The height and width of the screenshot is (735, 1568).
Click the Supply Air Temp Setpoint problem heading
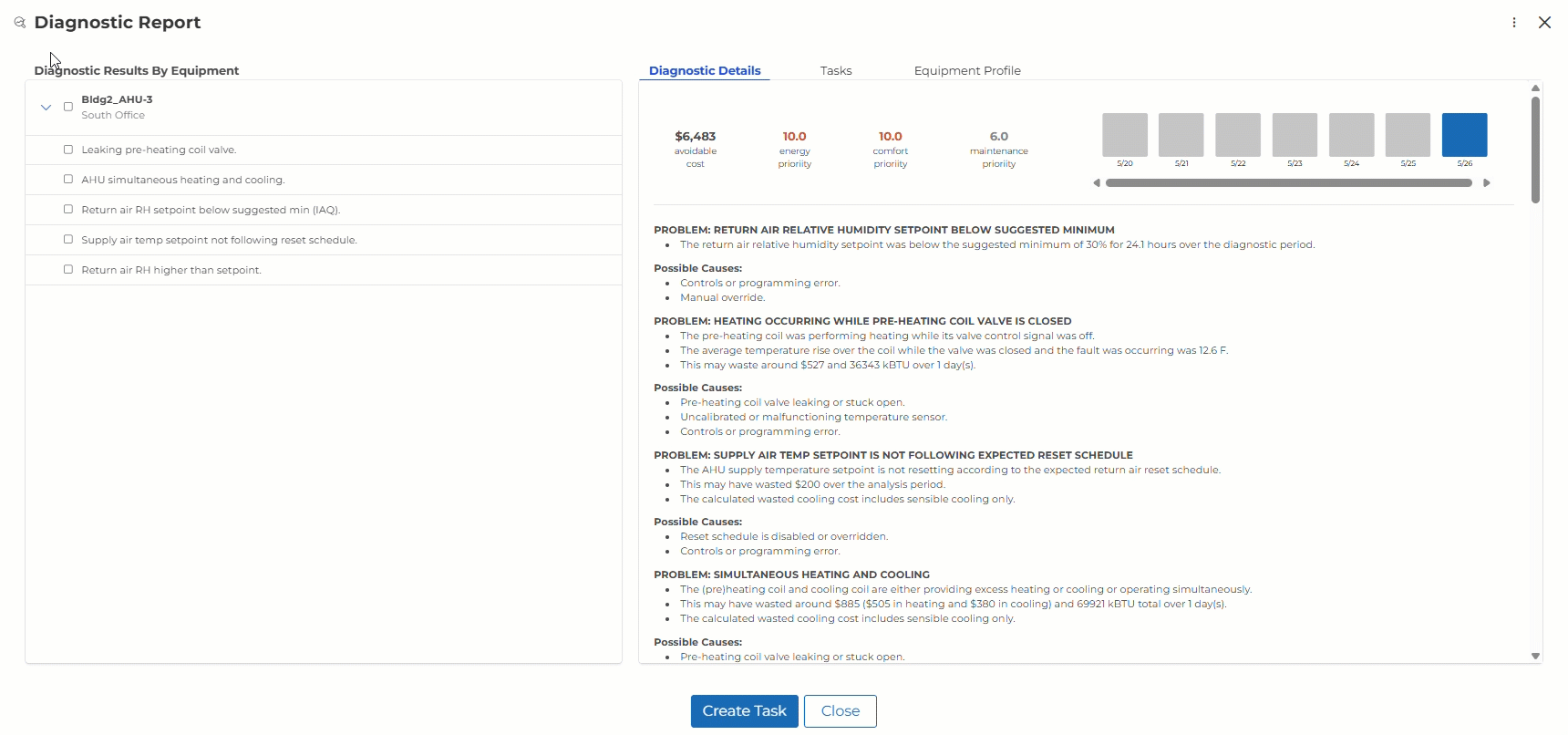[893, 455]
